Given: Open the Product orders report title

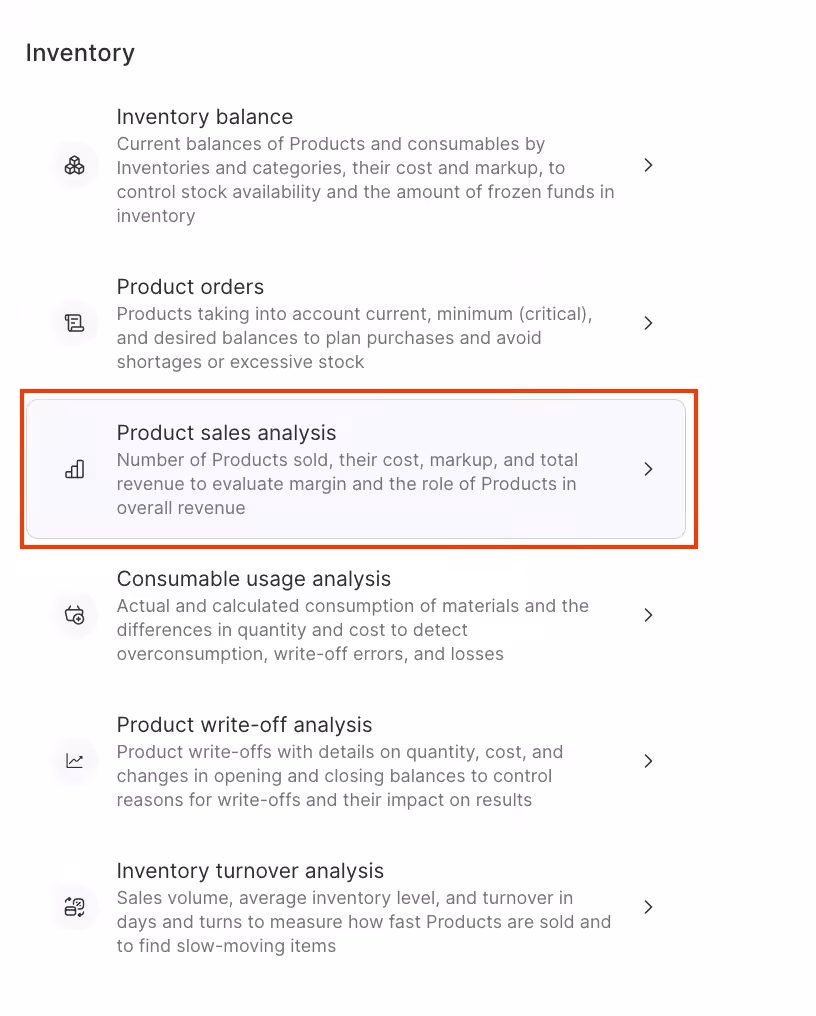Looking at the screenshot, I should (190, 287).
